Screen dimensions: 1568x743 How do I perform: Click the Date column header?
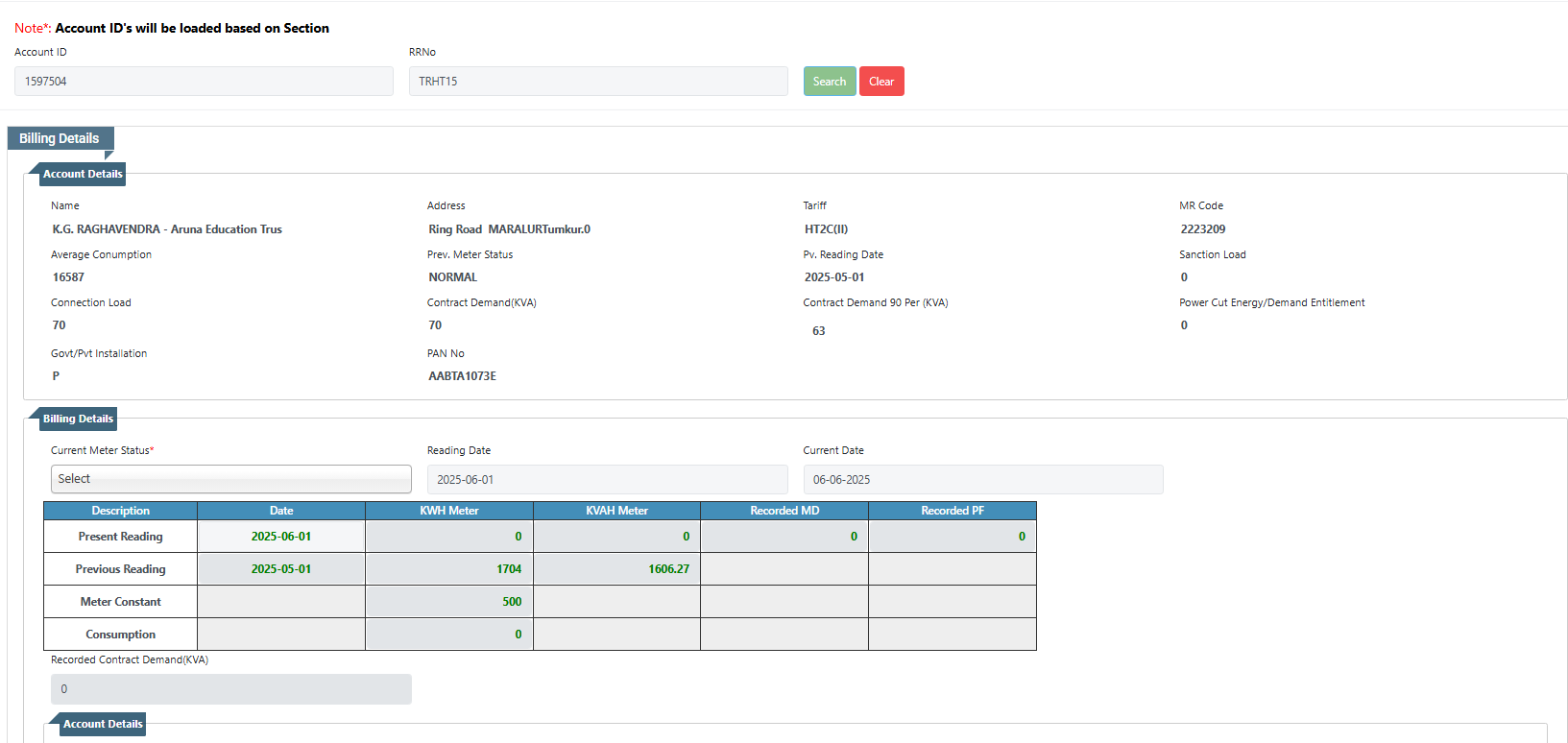tap(281, 511)
